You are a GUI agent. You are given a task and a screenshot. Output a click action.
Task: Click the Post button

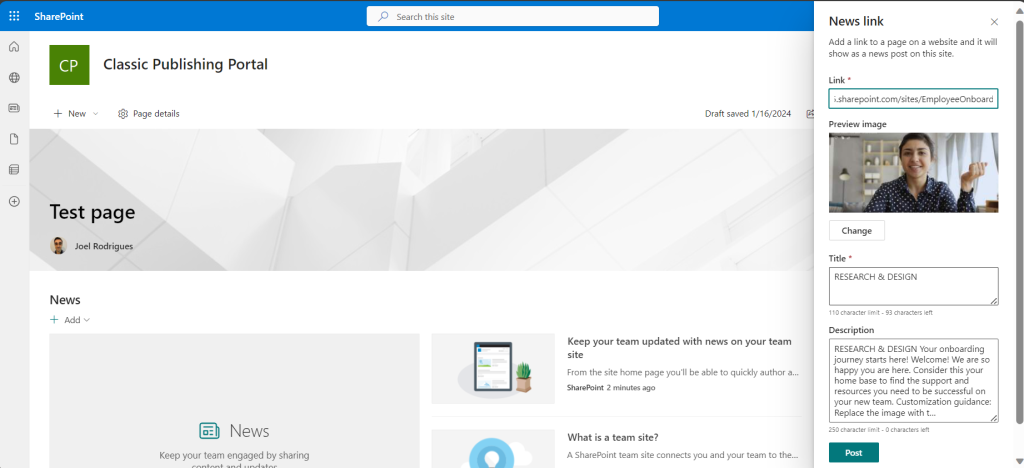(x=853, y=452)
